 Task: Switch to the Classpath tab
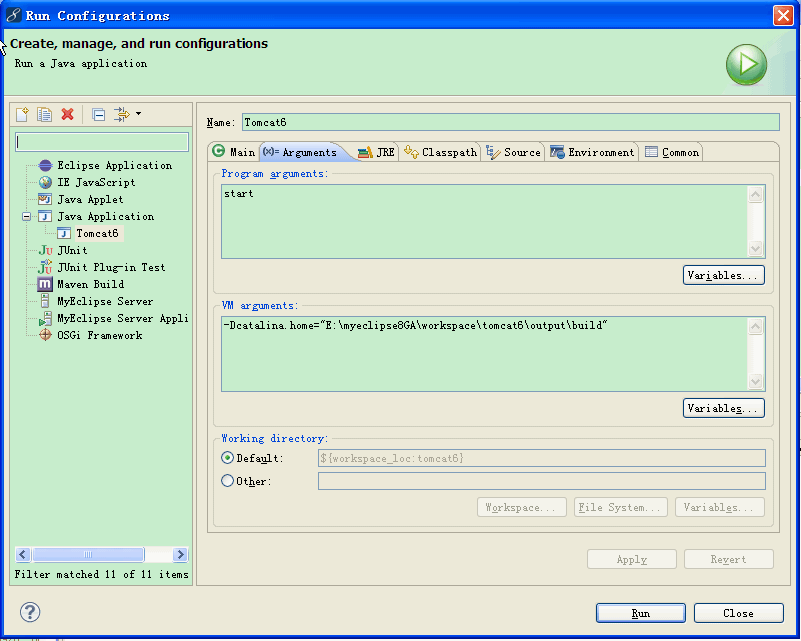(440, 152)
